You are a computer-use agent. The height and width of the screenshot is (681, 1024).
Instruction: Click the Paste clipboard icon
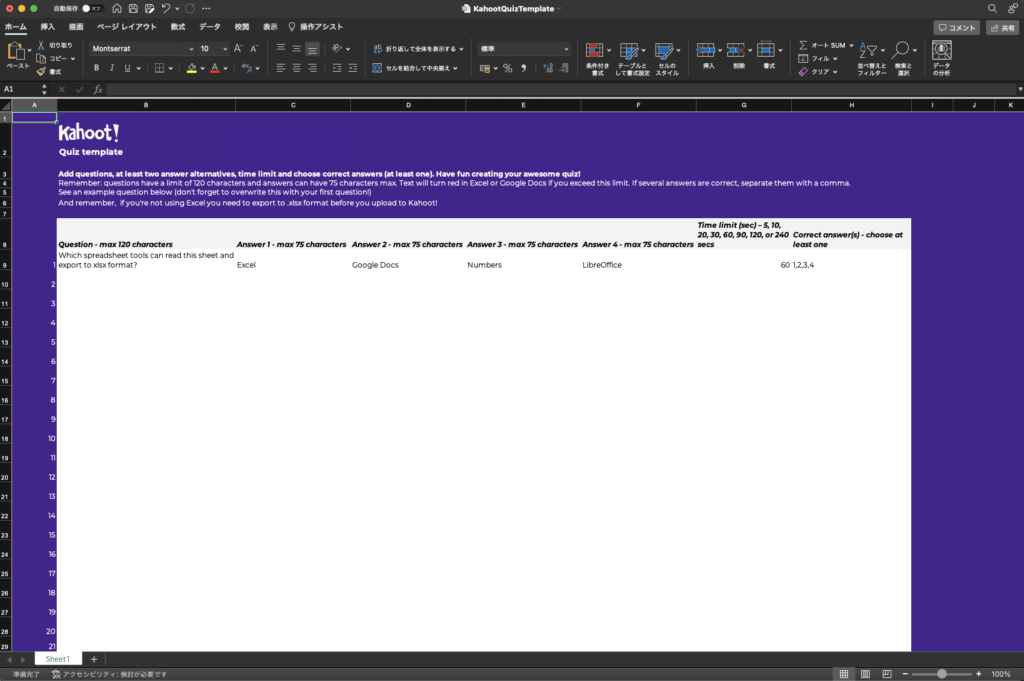(16, 51)
